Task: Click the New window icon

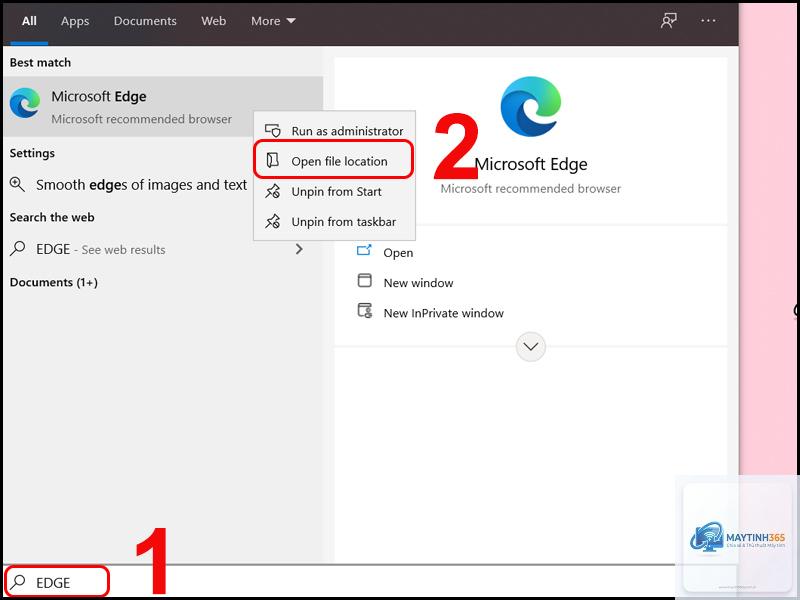Action: pyautogui.click(x=365, y=280)
